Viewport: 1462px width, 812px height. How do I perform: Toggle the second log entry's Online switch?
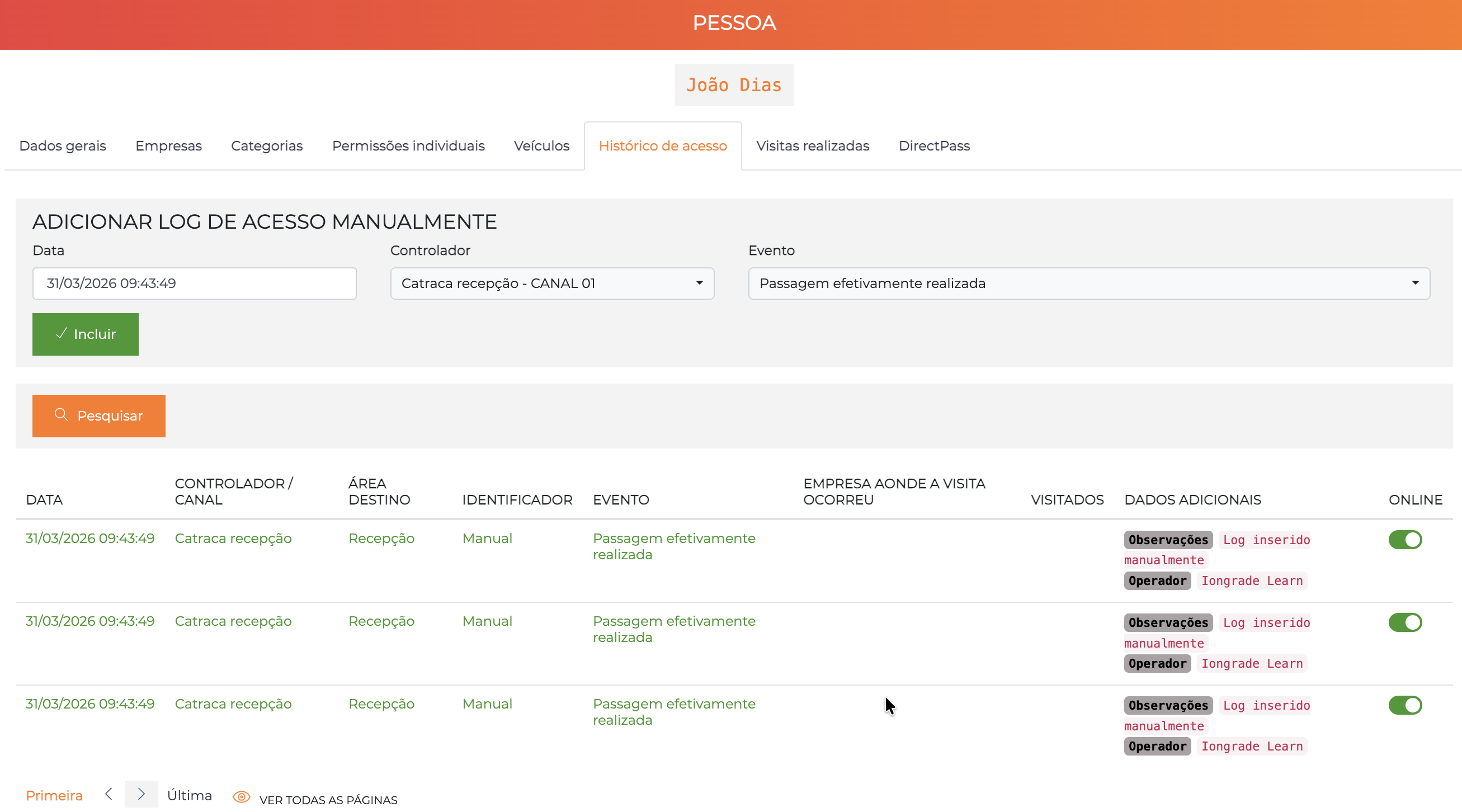coord(1405,622)
